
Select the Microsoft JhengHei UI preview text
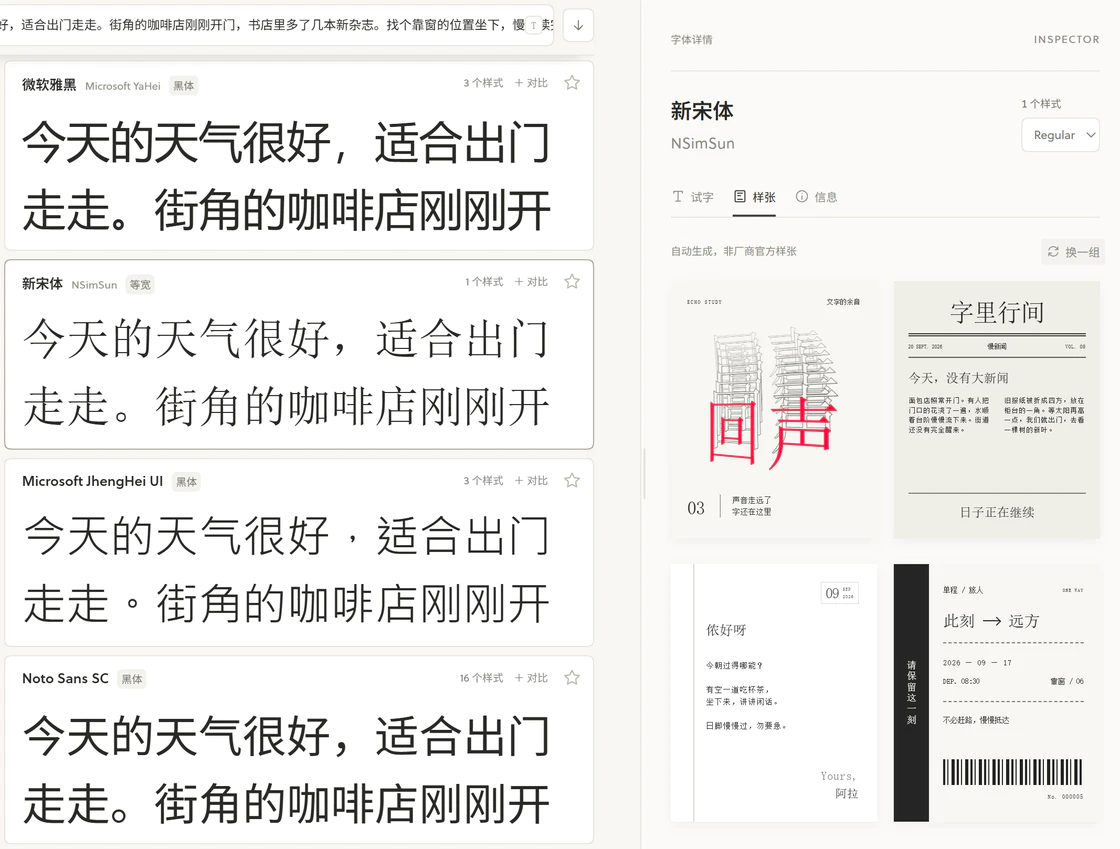[x=287, y=570]
